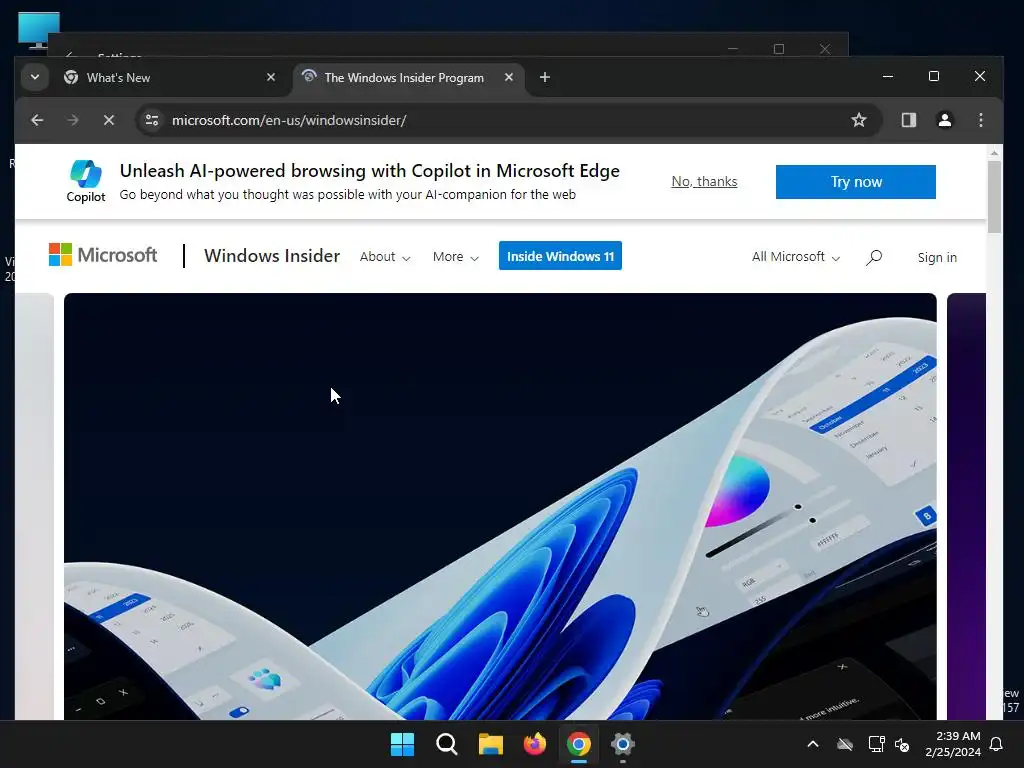The height and width of the screenshot is (768, 1024).
Task: Open File Explorer from the taskbar
Action: pyautogui.click(x=490, y=744)
